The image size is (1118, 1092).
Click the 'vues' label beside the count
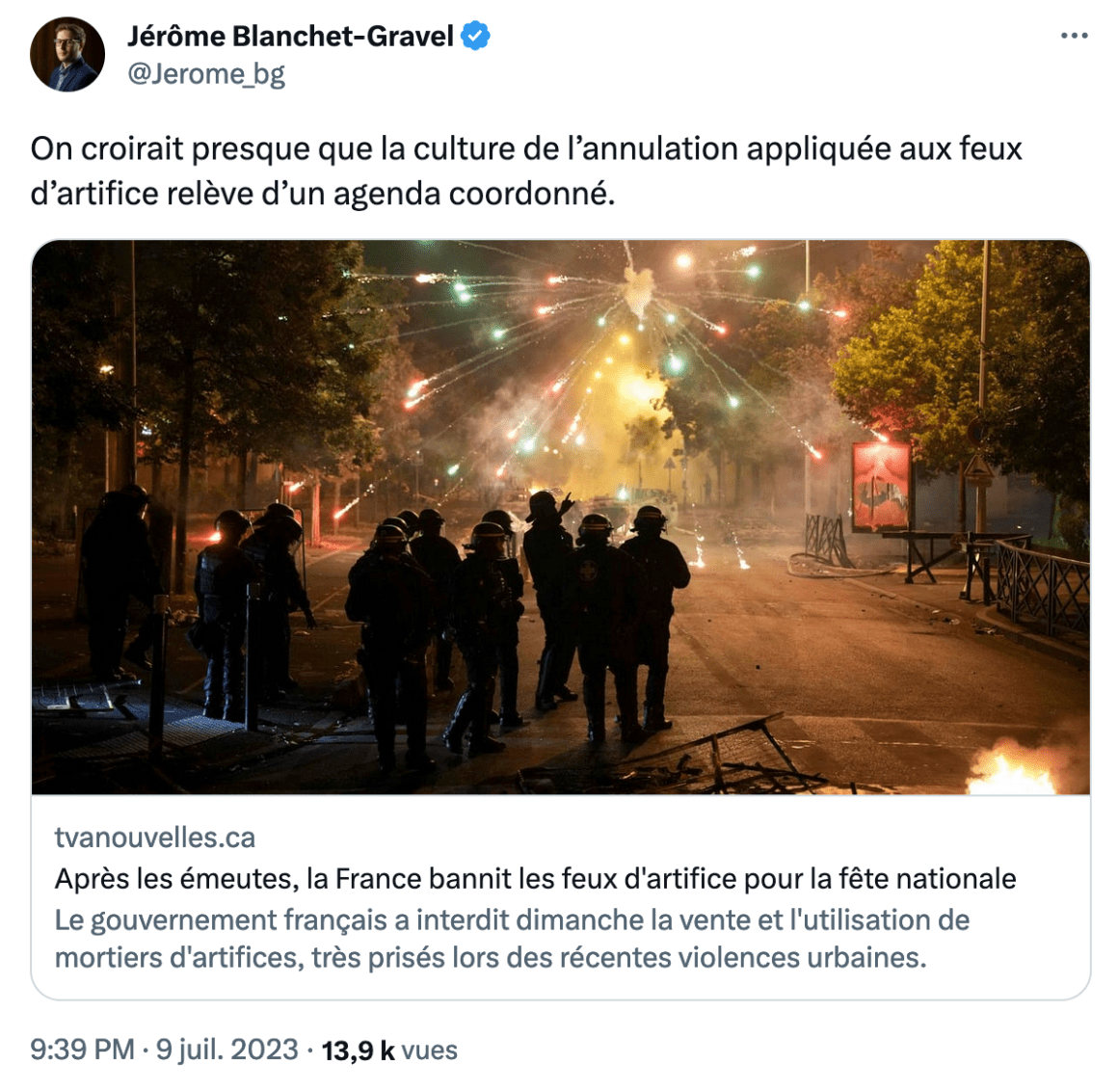[429, 1050]
